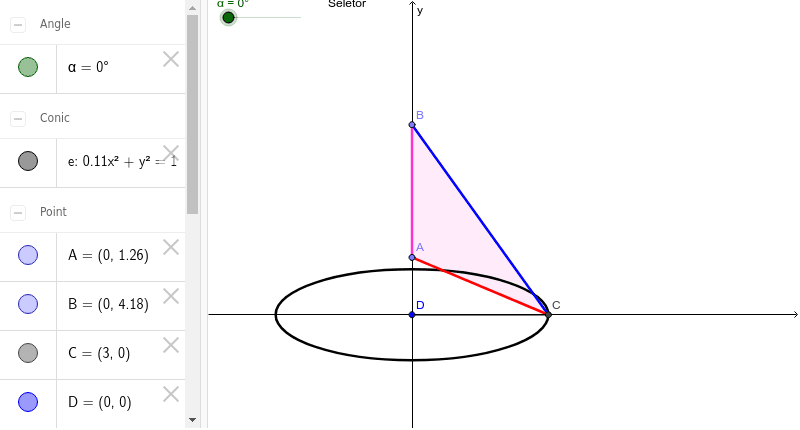
Task: Click the red segment AC
Action: coord(480,286)
